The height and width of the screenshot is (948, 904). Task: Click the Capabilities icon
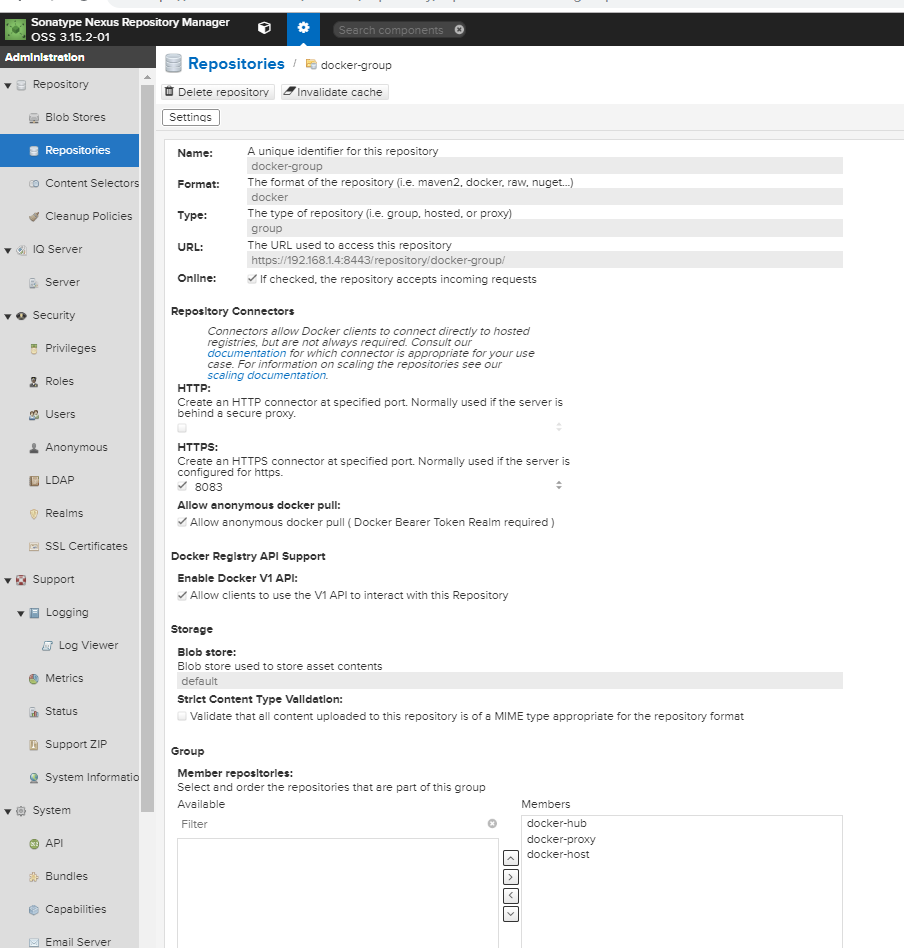pyautogui.click(x=34, y=909)
